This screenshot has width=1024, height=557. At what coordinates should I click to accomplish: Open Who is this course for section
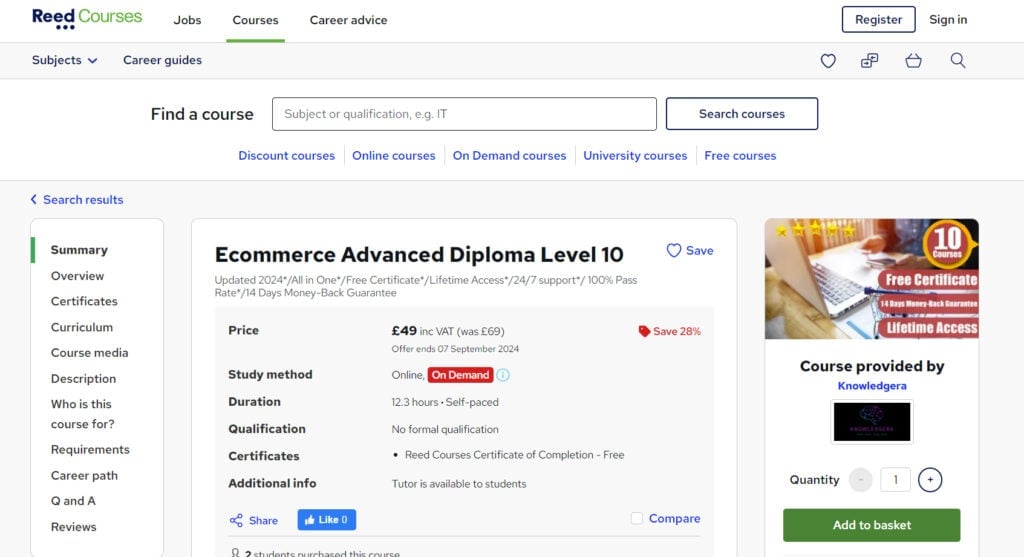82,414
